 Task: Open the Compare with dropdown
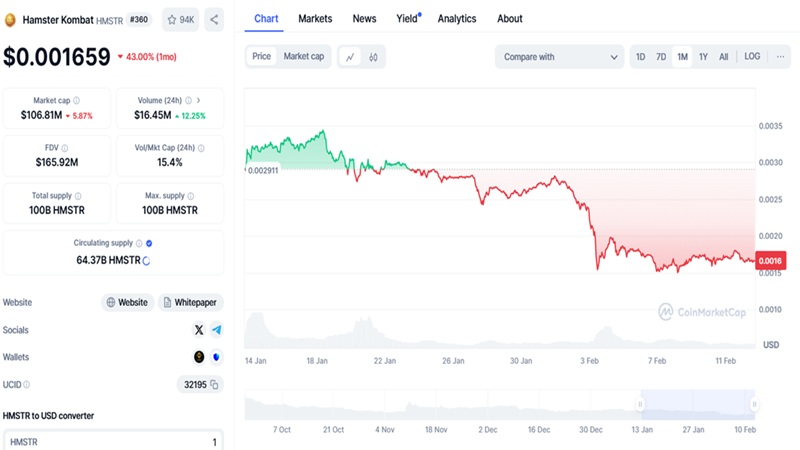point(559,57)
